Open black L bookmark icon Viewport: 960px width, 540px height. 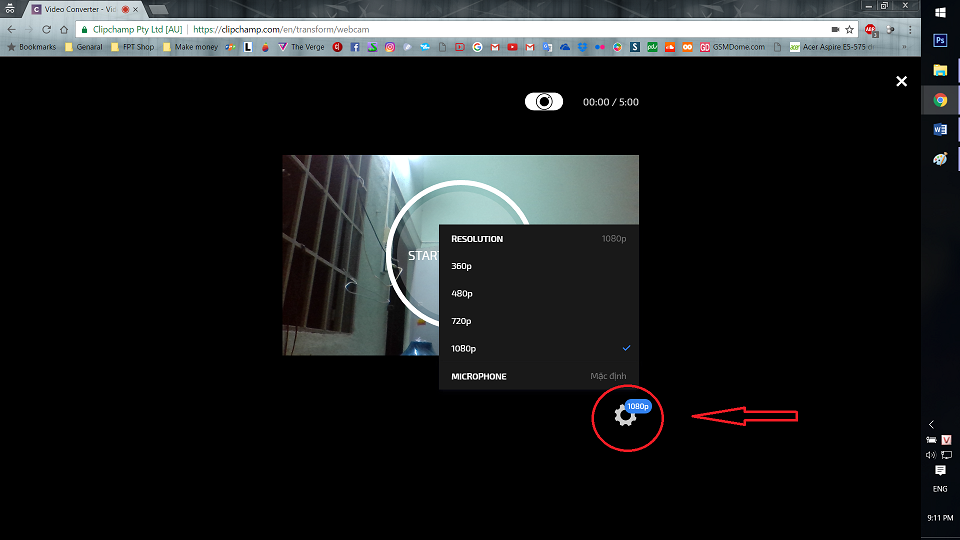tap(248, 47)
